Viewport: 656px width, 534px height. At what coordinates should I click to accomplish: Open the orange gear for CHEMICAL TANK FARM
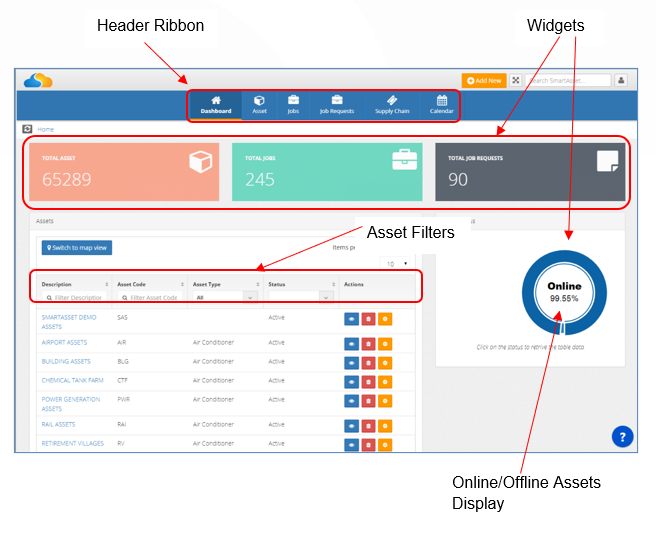pos(385,382)
